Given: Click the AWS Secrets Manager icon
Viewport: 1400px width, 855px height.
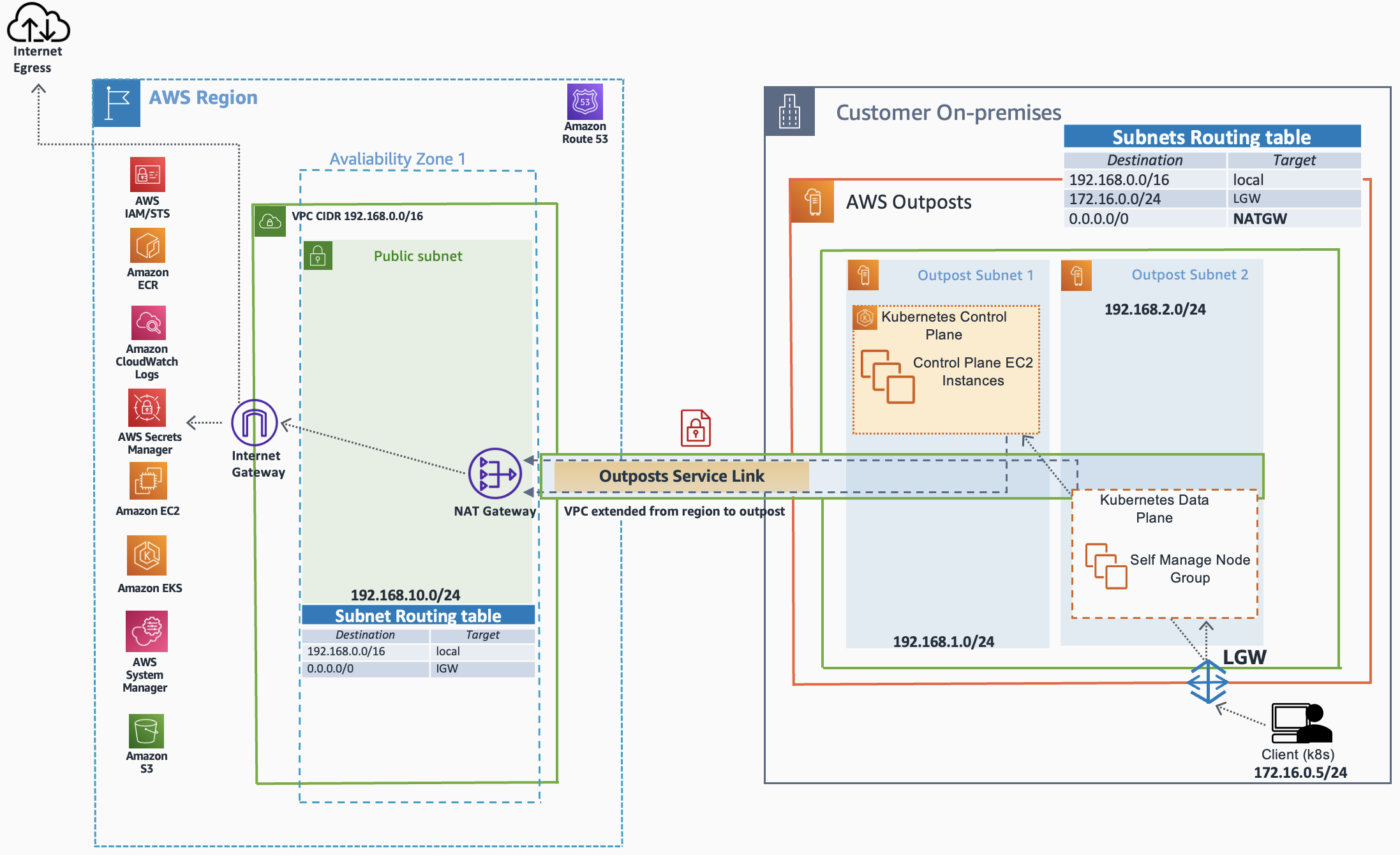Looking at the screenshot, I should [x=147, y=407].
